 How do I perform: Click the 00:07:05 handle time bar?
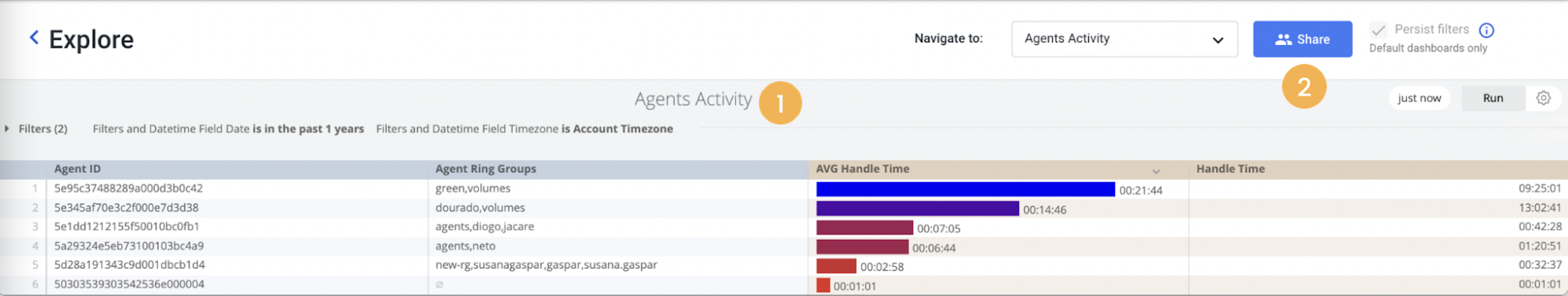click(864, 228)
